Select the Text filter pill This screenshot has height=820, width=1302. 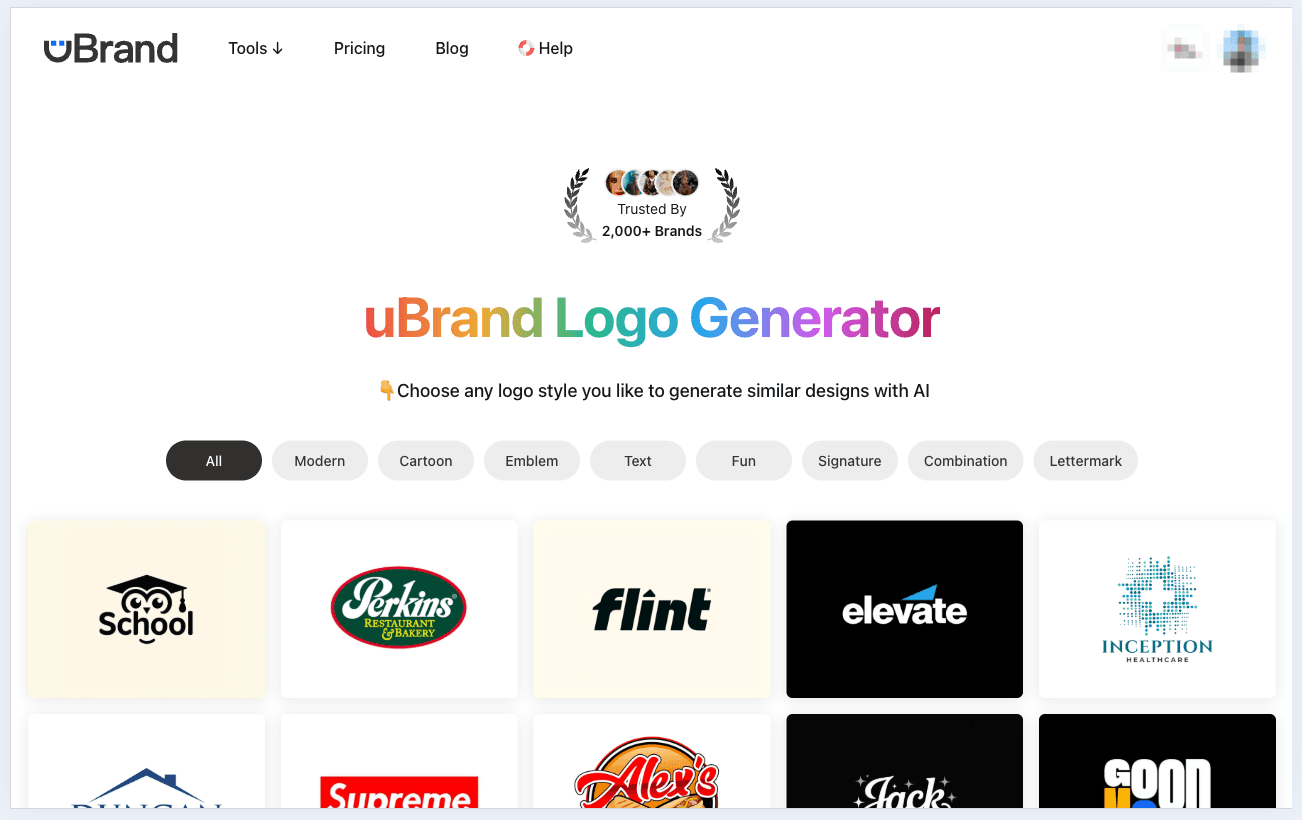pyautogui.click(x=638, y=461)
